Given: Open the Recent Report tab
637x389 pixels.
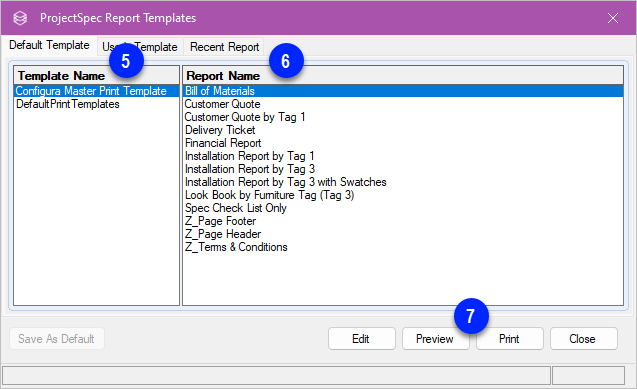Looking at the screenshot, I should pyautogui.click(x=224, y=47).
